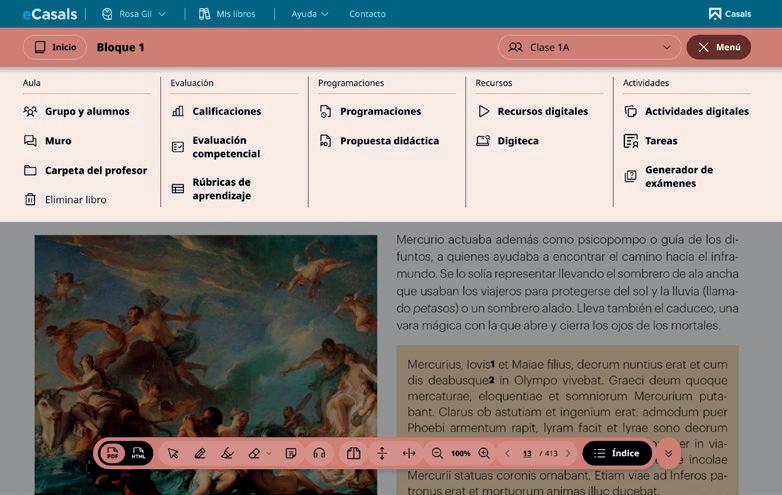Select the highlighter tool
The width and height of the screenshot is (782, 495).
227,453
